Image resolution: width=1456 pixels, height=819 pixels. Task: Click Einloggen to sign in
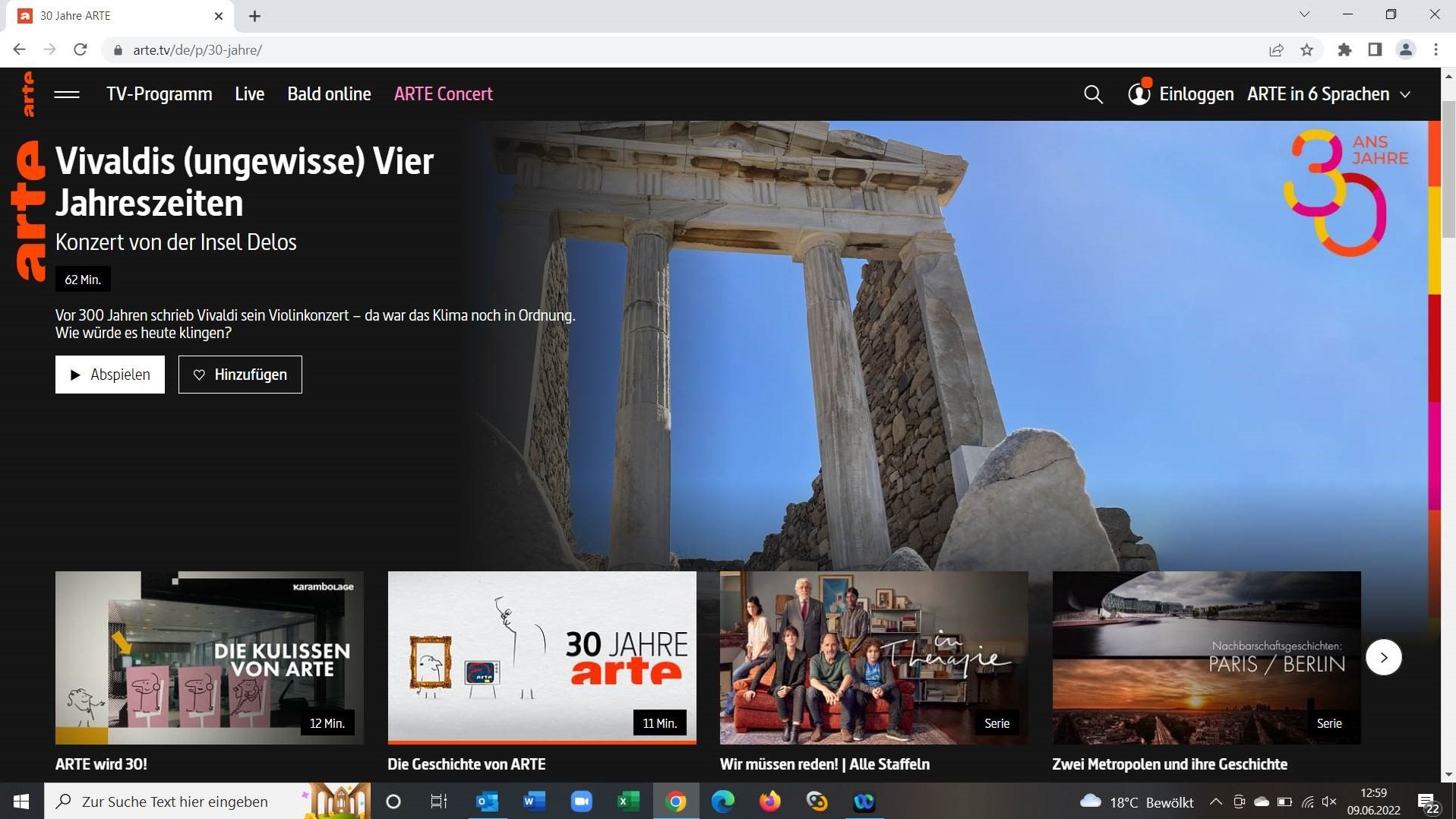tap(1196, 94)
